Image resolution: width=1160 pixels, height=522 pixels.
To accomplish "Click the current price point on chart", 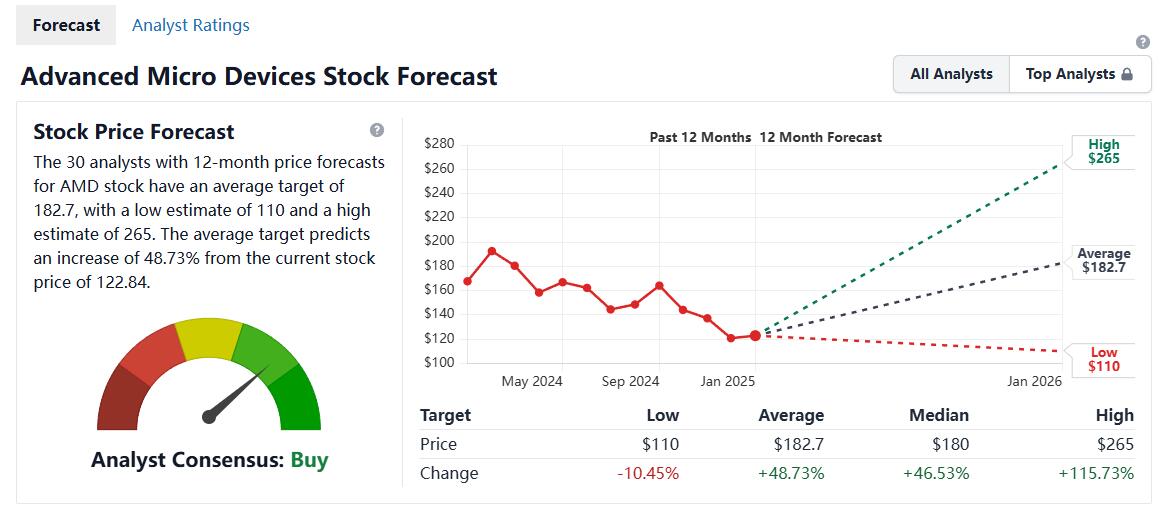I will pyautogui.click(x=755, y=335).
